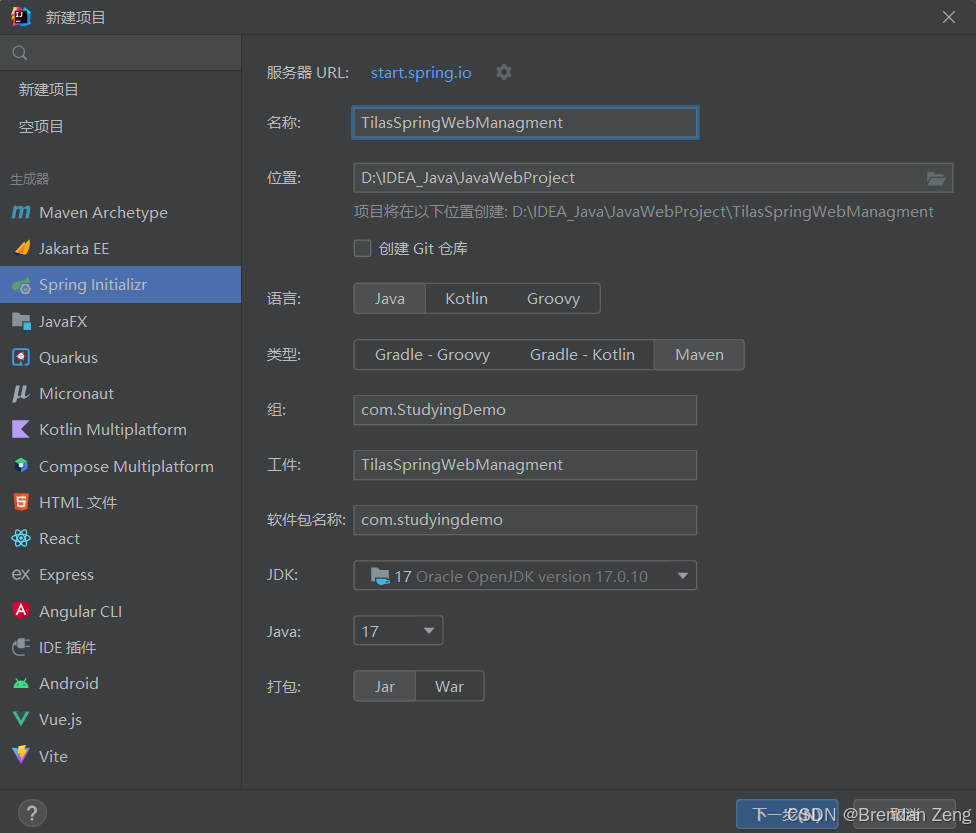Select Android generator
This screenshot has height=833, width=976.
pos(121,683)
